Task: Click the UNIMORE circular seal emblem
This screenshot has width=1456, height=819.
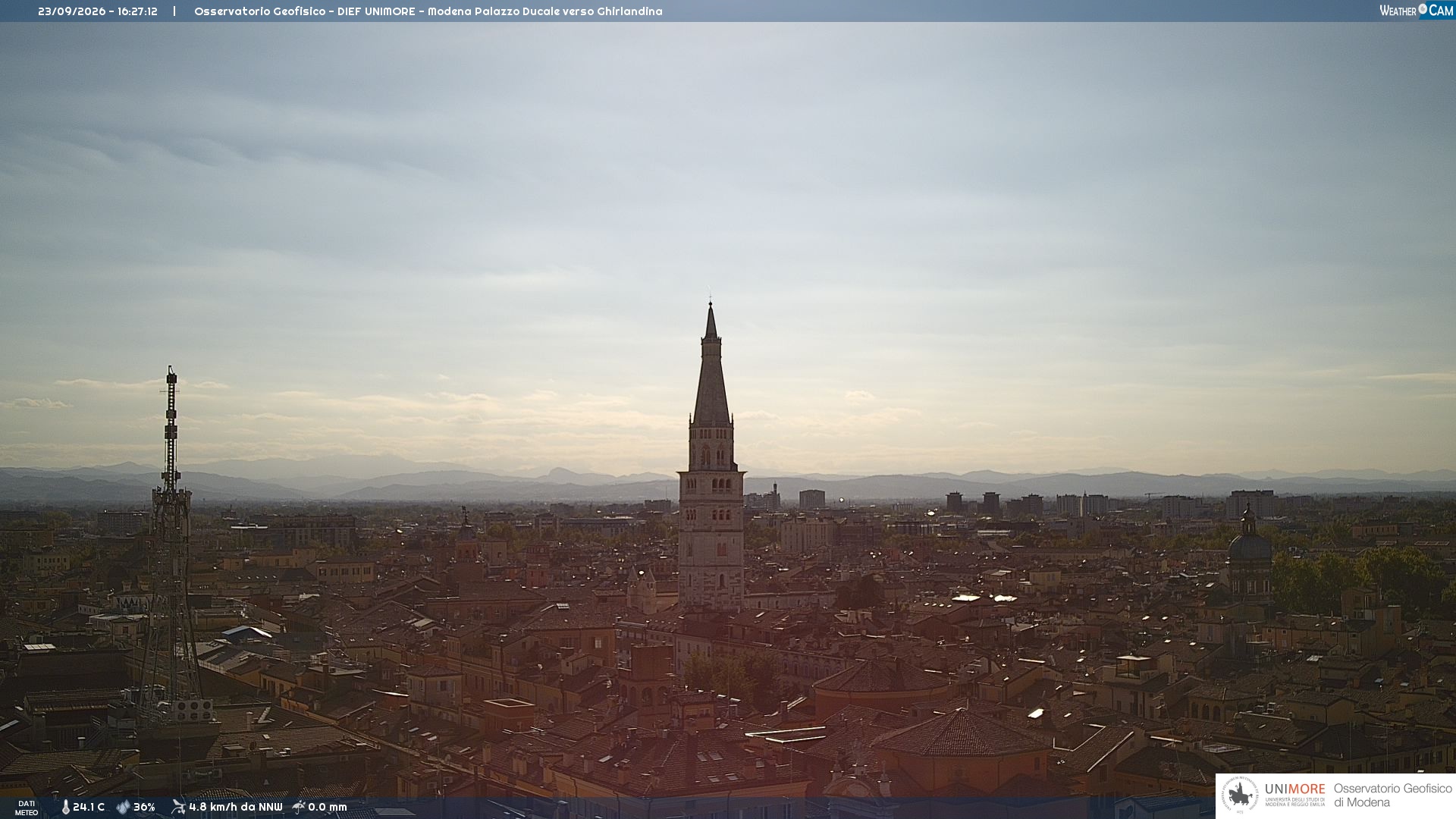Action: [1240, 795]
